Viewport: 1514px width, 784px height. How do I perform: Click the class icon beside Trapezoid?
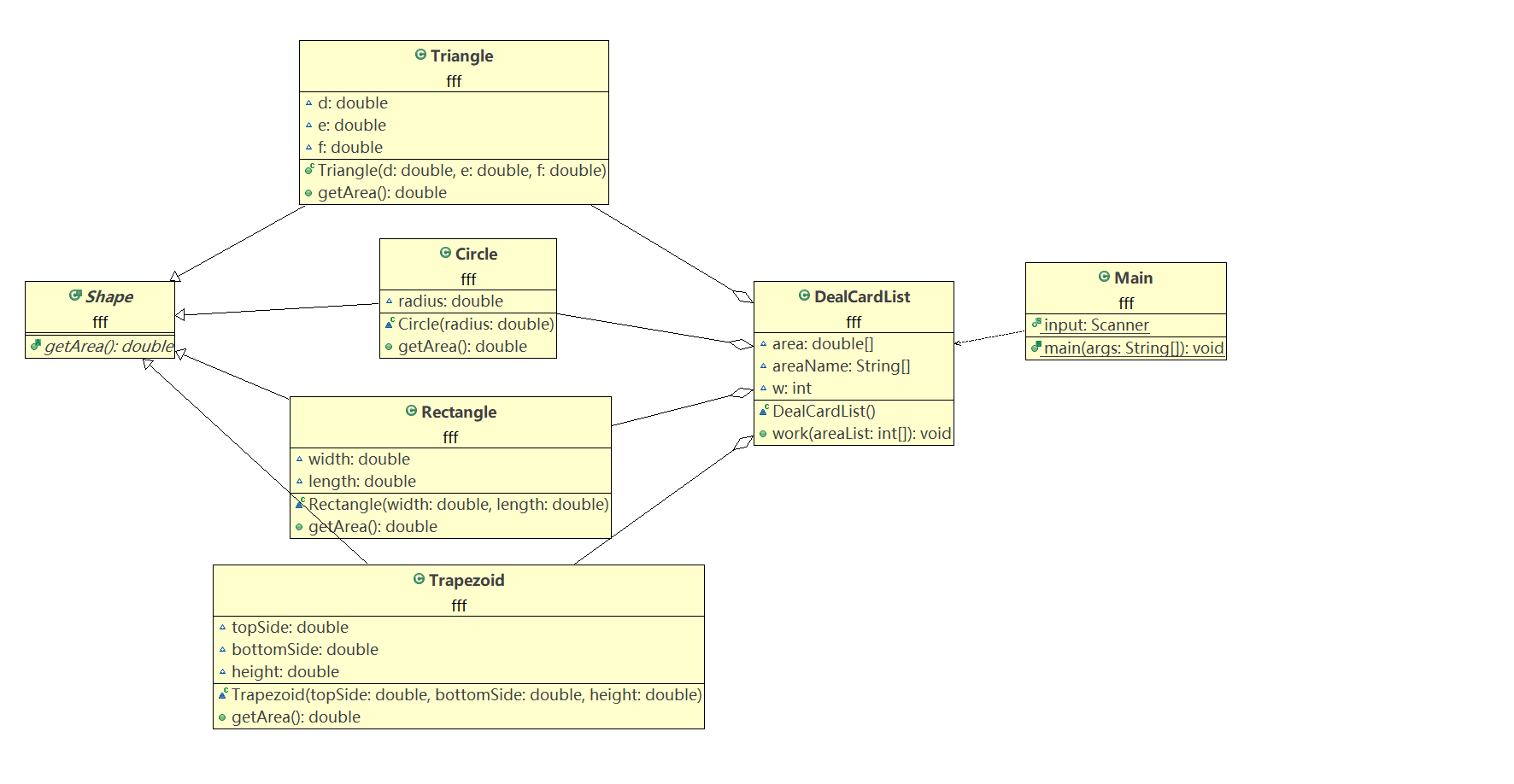(x=419, y=579)
